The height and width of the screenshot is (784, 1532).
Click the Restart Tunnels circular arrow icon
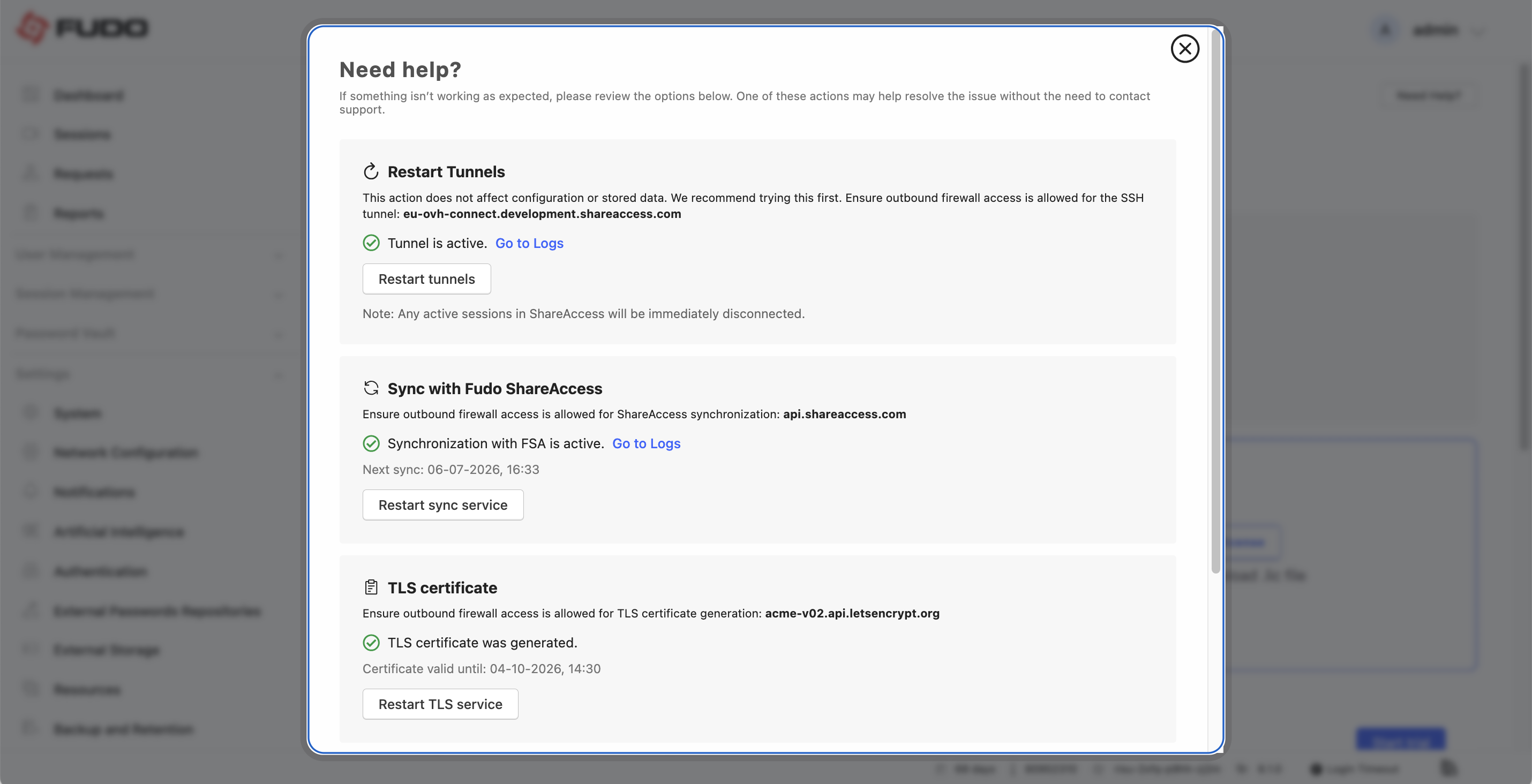point(371,172)
